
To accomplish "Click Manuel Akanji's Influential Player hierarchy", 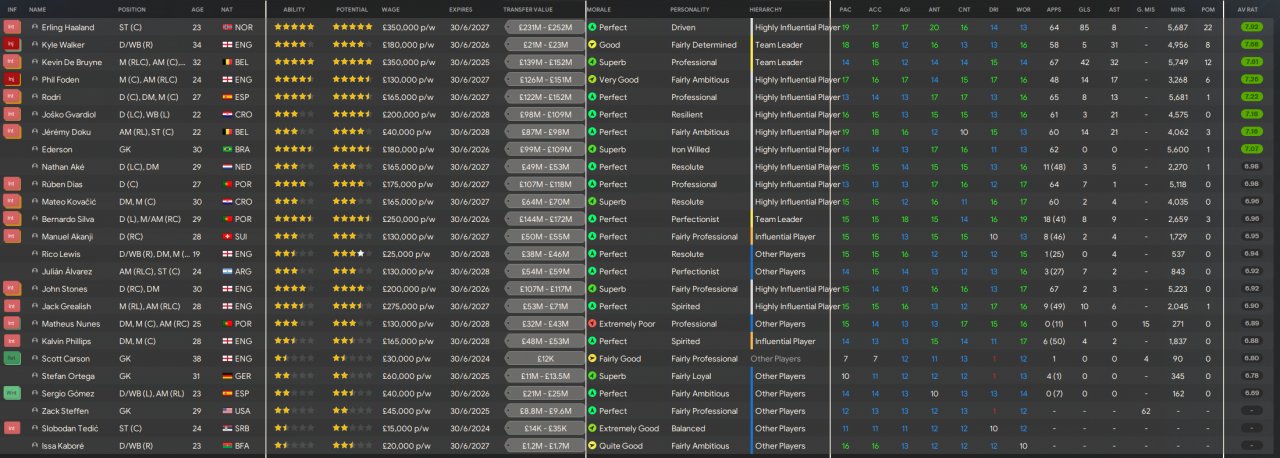I will (x=785, y=236).
